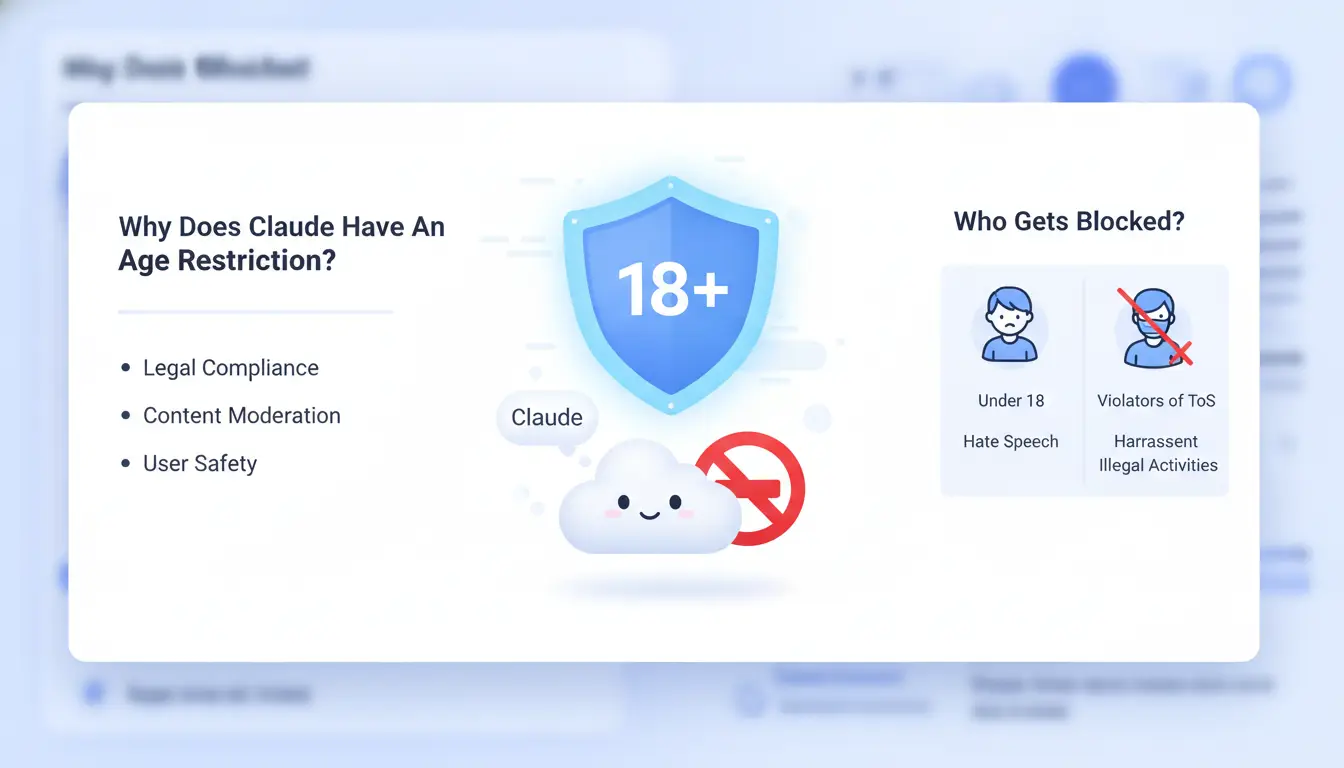1344x768 pixels.
Task: Select the crossed-out masked person icon
Action: pyautogui.click(x=1156, y=327)
